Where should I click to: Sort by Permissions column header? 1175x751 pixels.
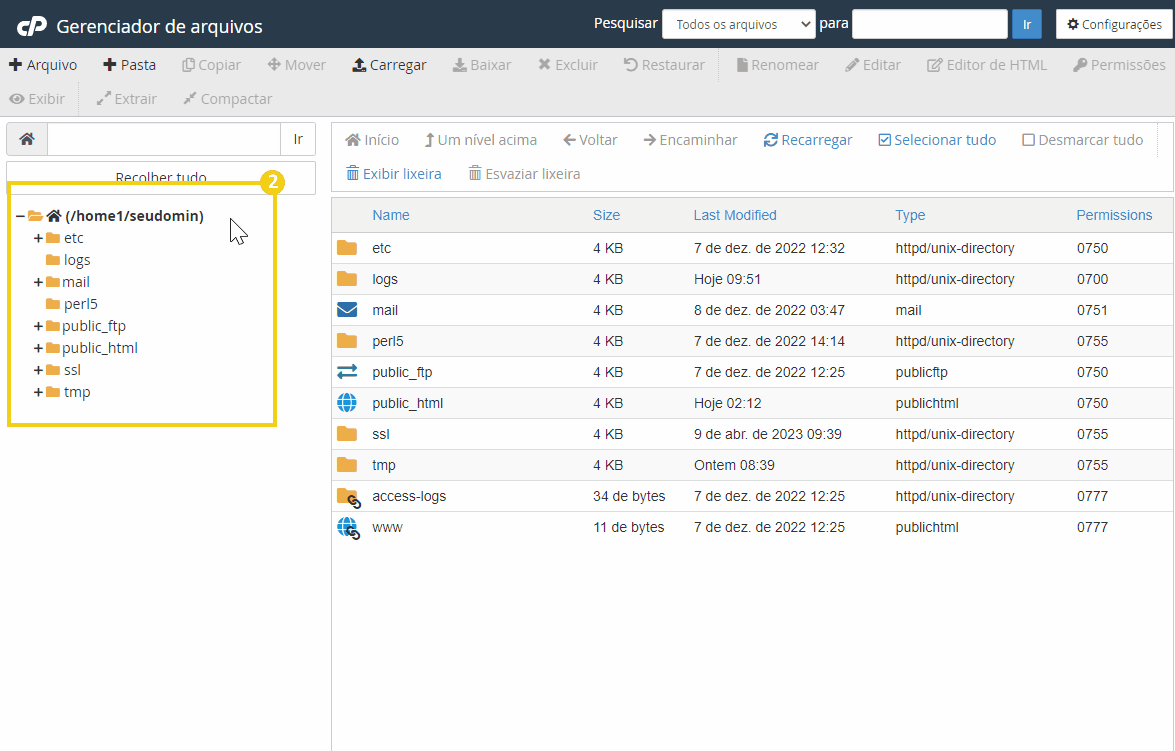click(x=1114, y=215)
